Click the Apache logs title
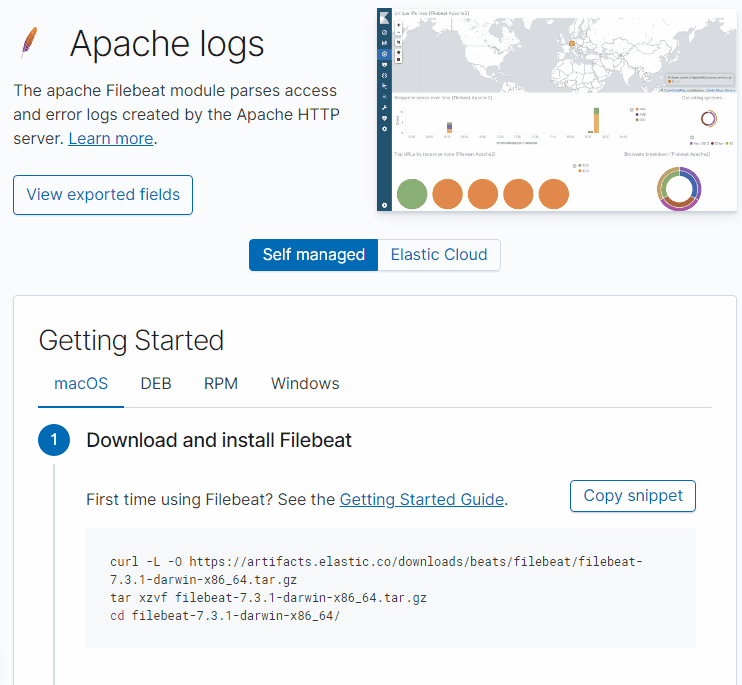The height and width of the screenshot is (685, 742). (167, 44)
